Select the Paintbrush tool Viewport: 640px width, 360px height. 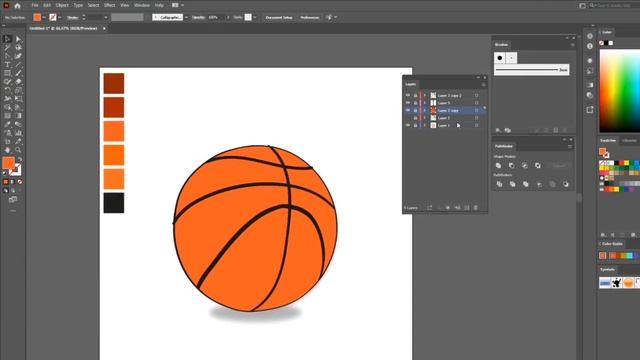pyautogui.click(x=18, y=73)
